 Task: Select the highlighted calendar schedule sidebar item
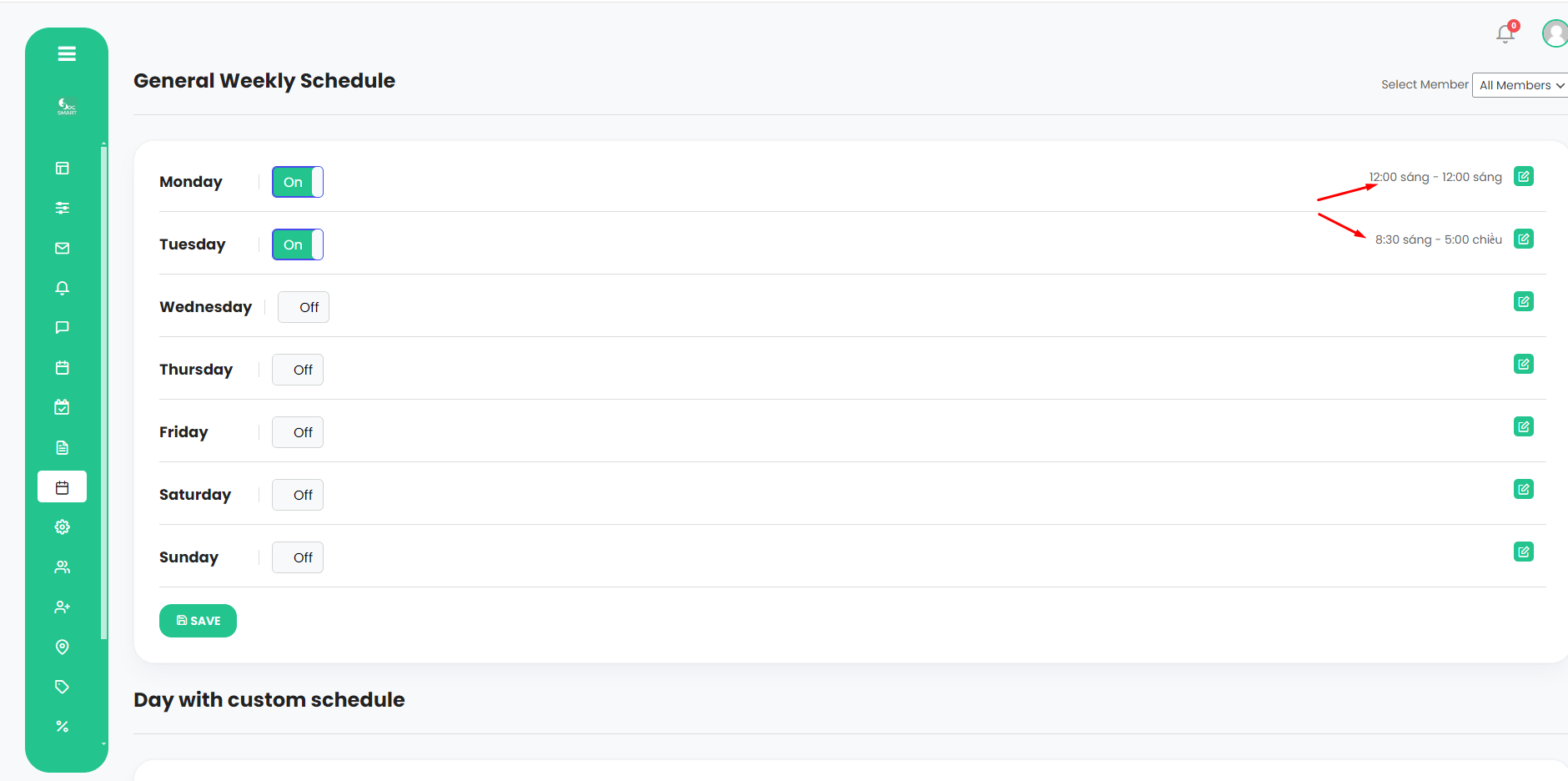pos(63,487)
